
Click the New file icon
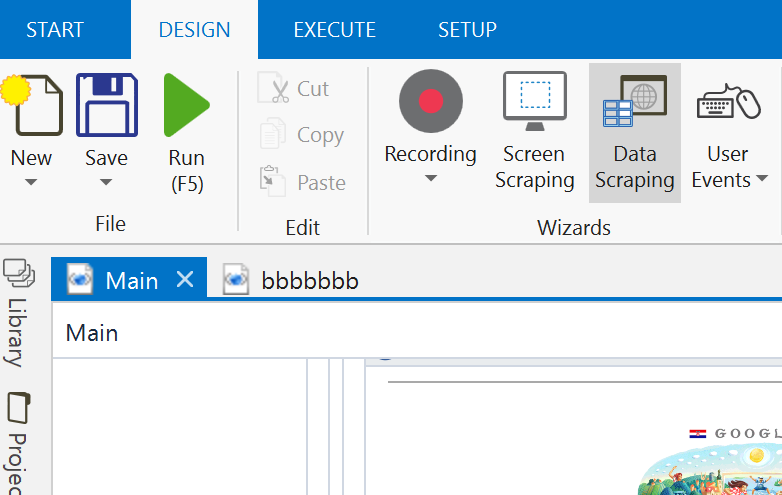pos(32,105)
